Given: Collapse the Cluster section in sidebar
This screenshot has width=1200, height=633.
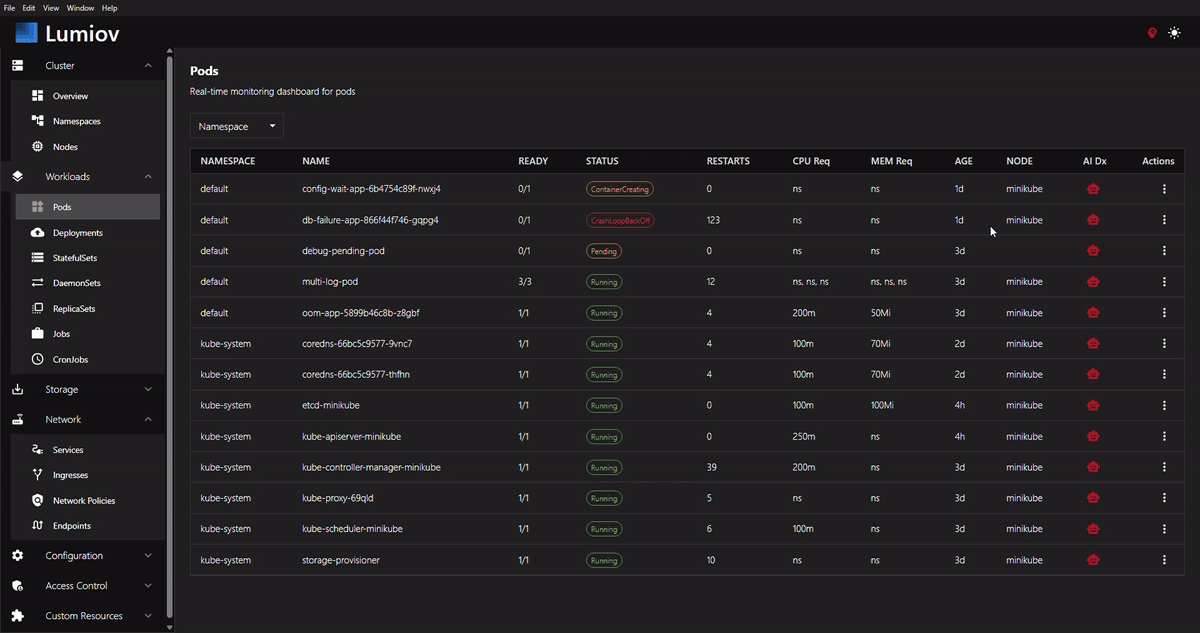Looking at the screenshot, I should (x=149, y=66).
